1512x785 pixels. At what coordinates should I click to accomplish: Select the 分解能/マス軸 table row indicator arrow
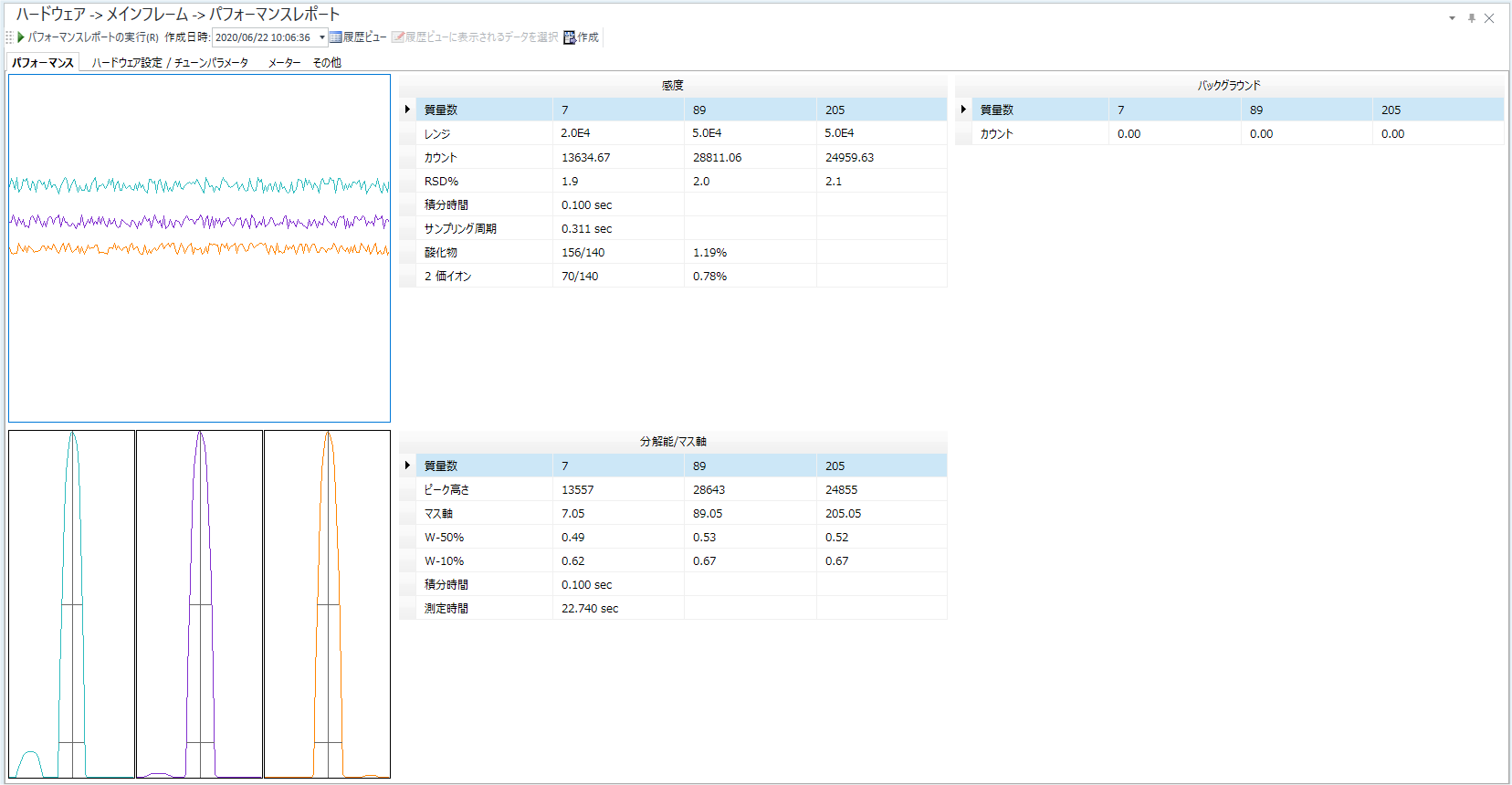407,466
